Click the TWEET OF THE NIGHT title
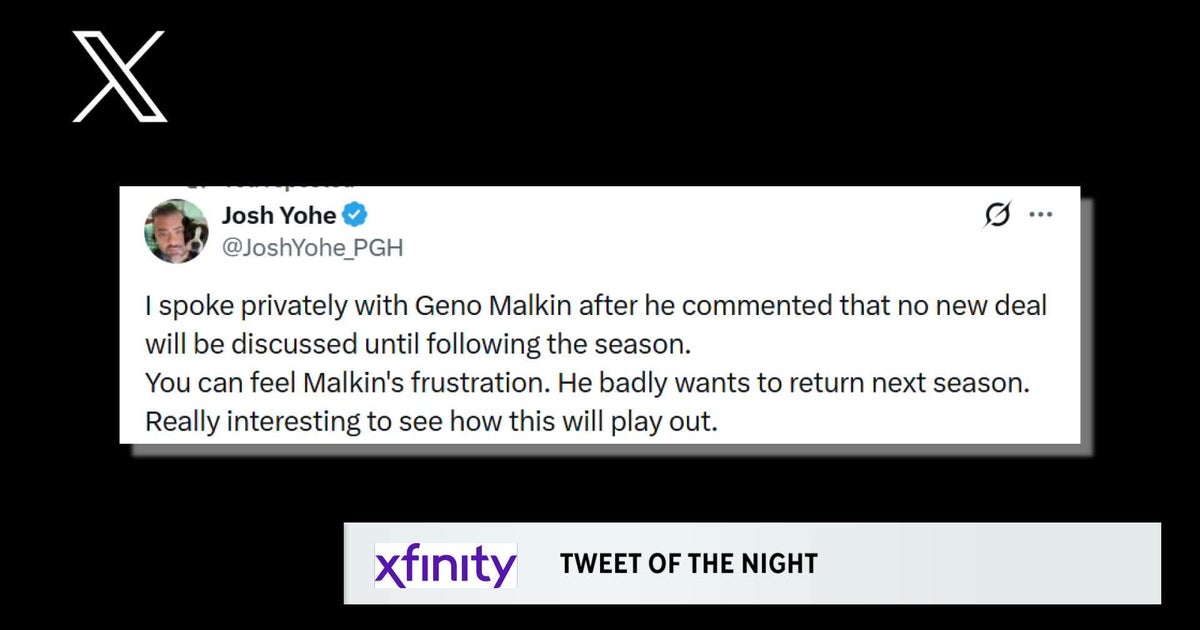 click(x=689, y=564)
